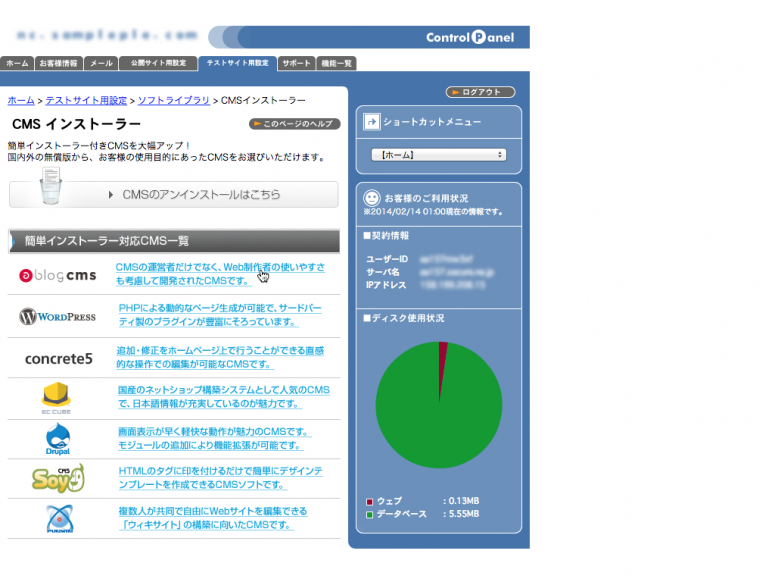Image resolution: width=775 pixels, height=582 pixels.
Task: Select the concrete5 logo
Action: [x=58, y=358]
